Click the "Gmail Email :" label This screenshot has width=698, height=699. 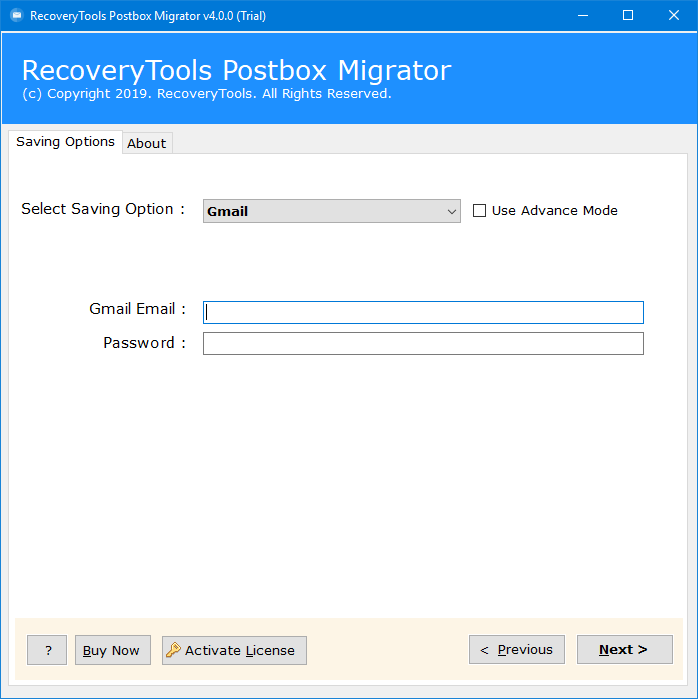tap(137, 308)
